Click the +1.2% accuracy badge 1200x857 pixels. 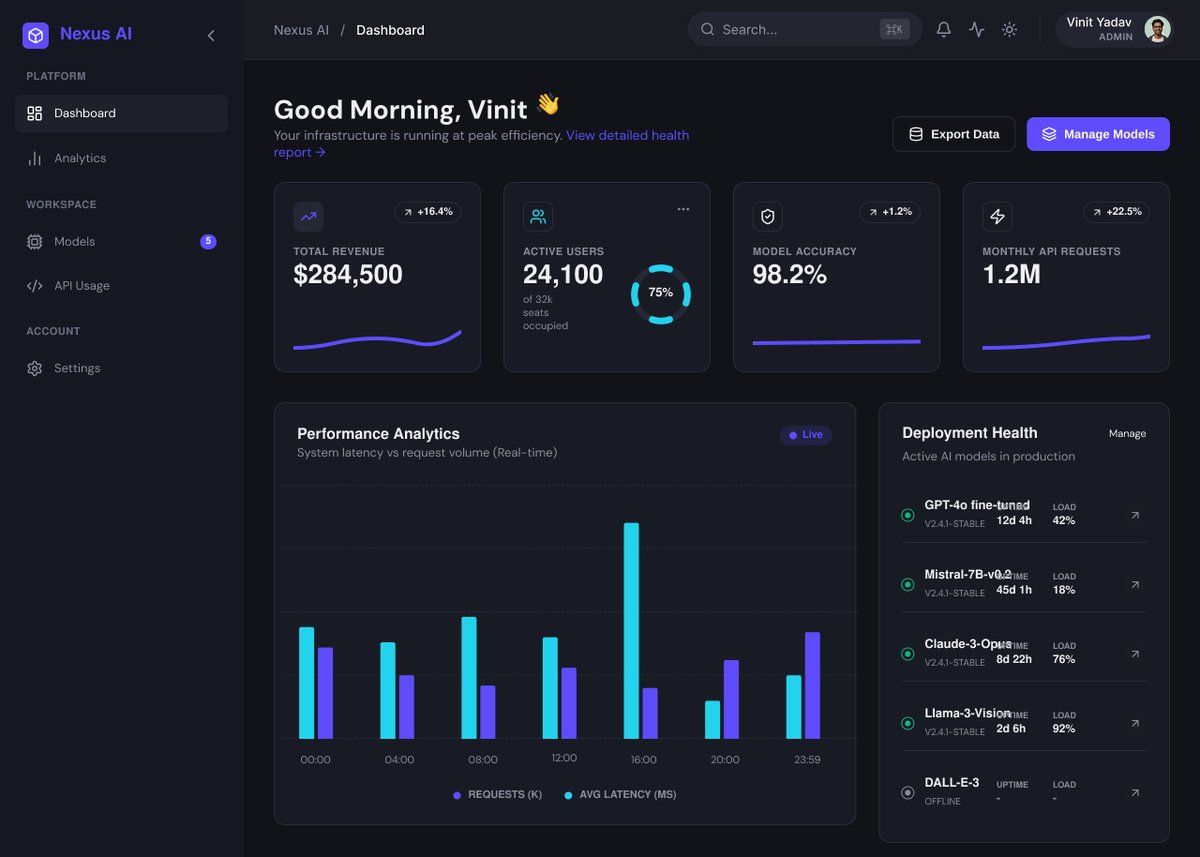[x=890, y=212]
